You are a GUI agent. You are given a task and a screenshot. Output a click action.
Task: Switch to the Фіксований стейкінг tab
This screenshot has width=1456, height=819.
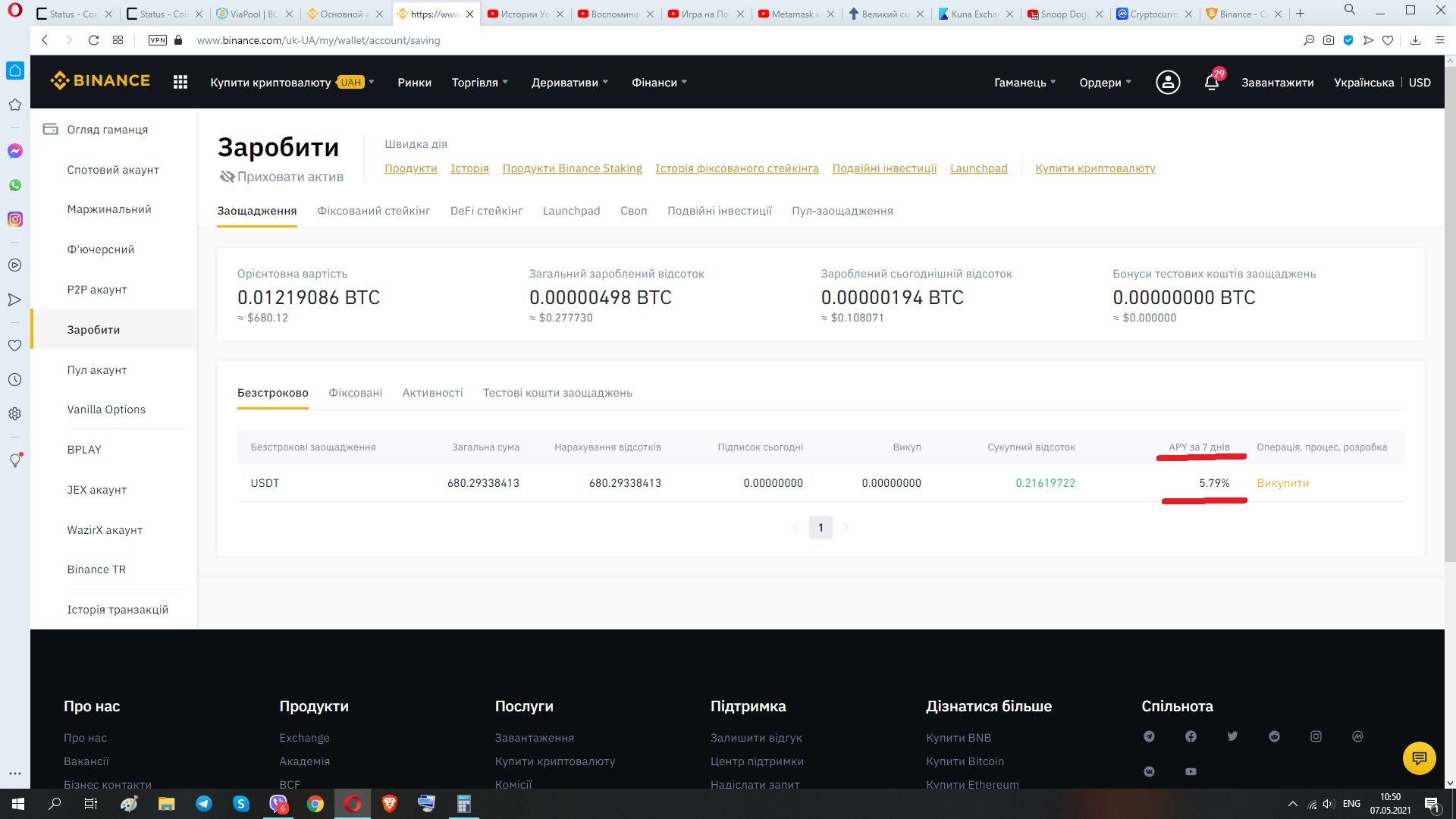point(373,211)
